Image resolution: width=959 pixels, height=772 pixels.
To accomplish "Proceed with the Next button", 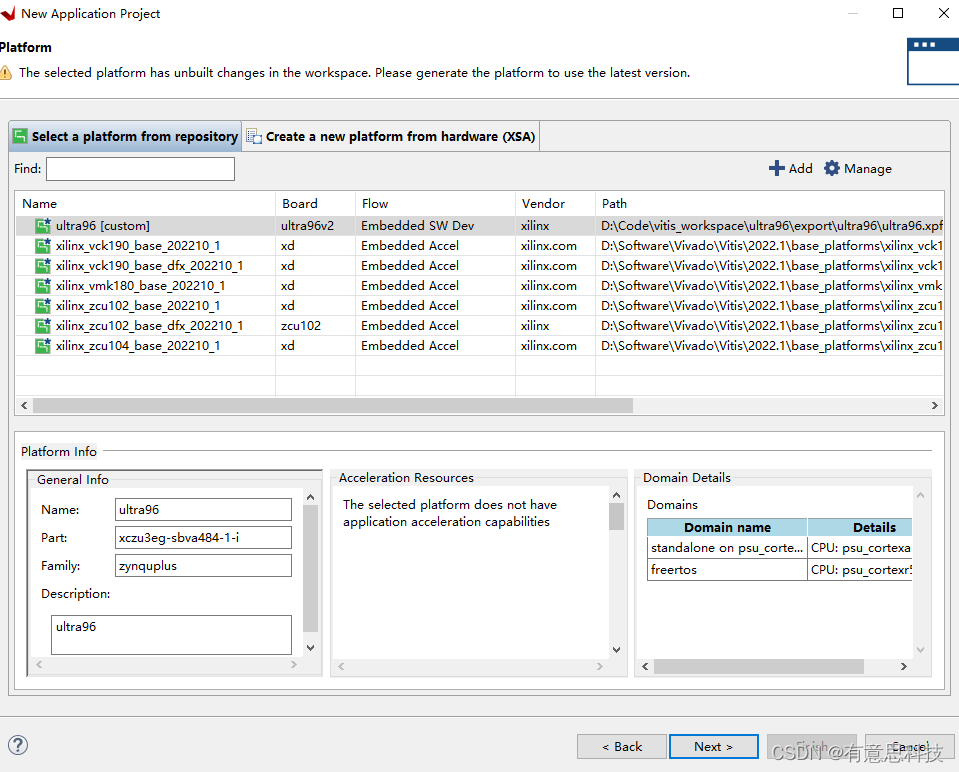I will tap(714, 747).
